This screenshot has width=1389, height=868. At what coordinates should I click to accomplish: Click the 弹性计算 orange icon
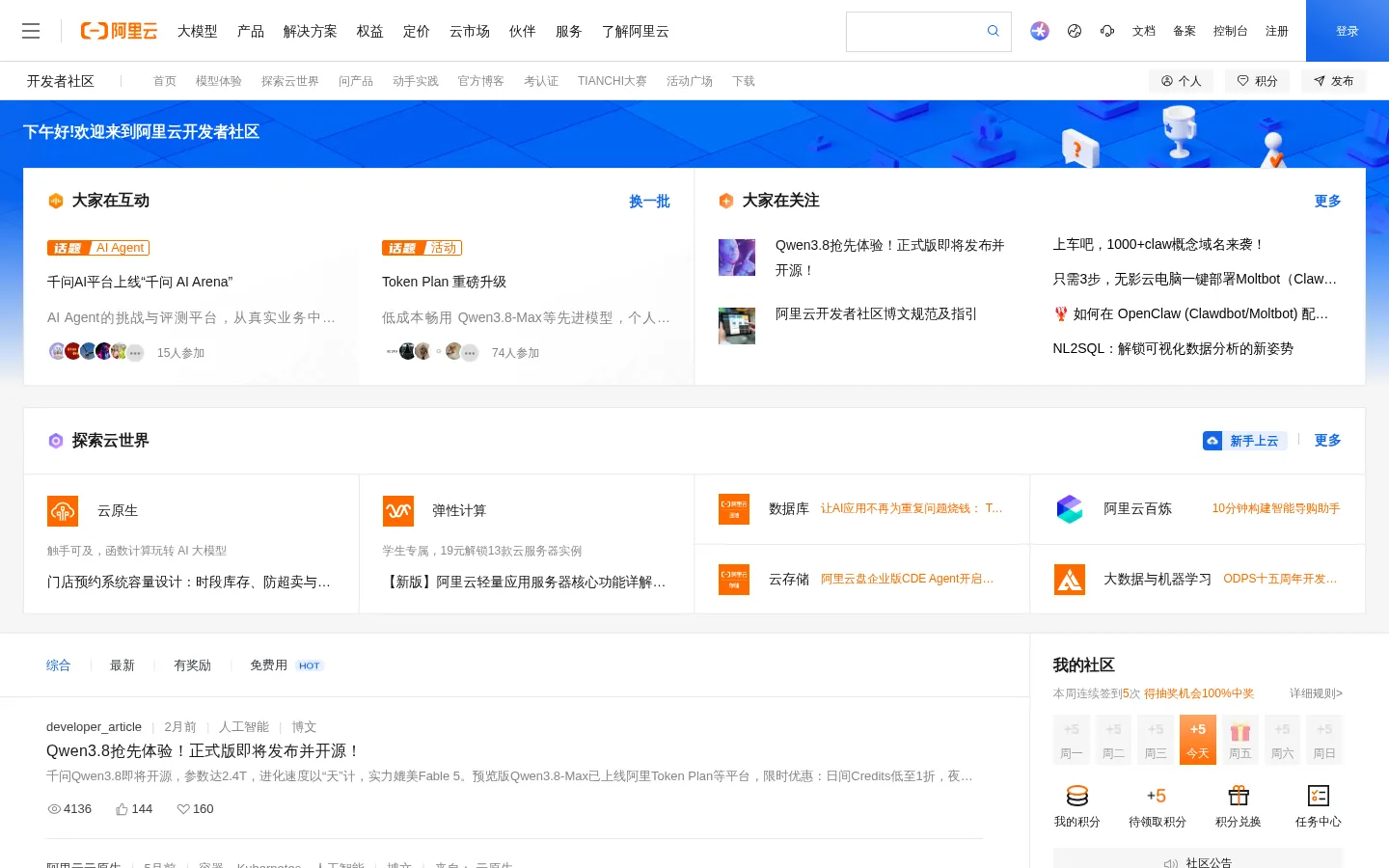pyautogui.click(x=398, y=511)
